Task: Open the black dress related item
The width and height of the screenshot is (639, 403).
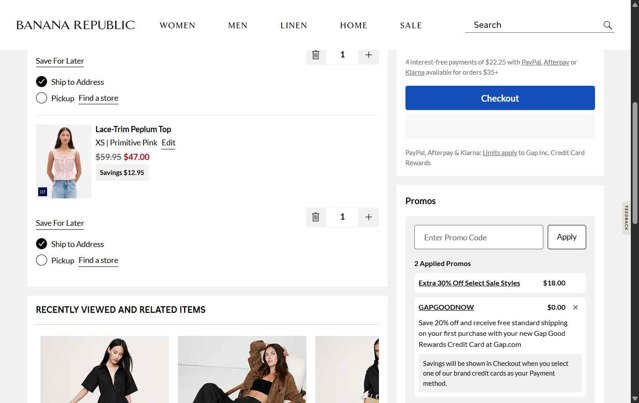Action: click(x=104, y=369)
